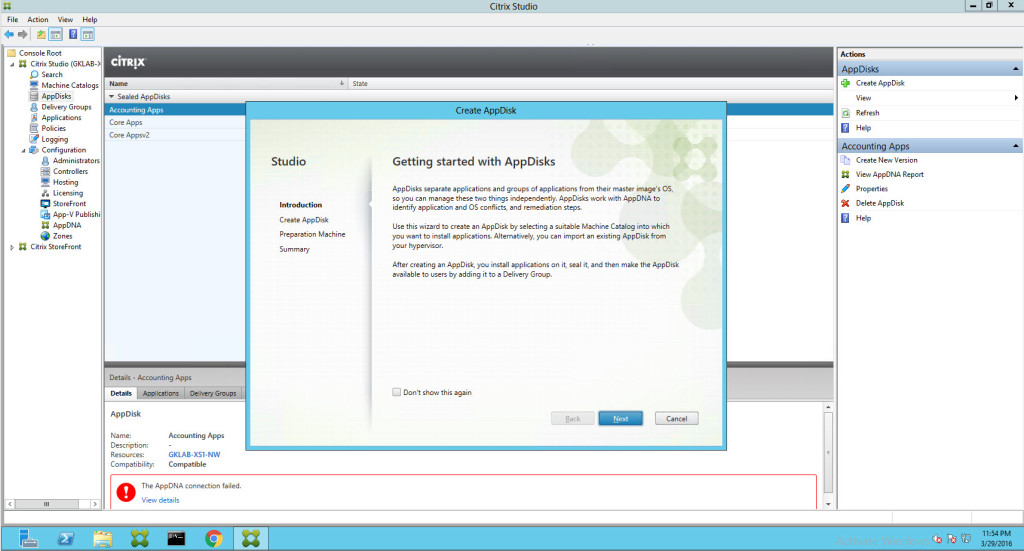The width and height of the screenshot is (1024, 551).
Task: Go to Create AppDisk wizard step
Action: pos(304,220)
